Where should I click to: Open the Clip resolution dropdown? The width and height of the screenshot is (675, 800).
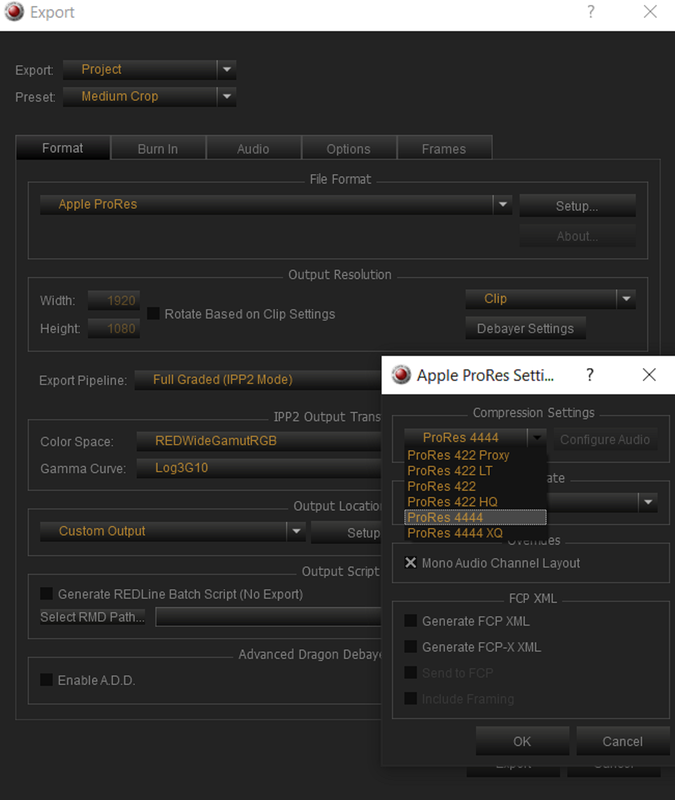(626, 299)
